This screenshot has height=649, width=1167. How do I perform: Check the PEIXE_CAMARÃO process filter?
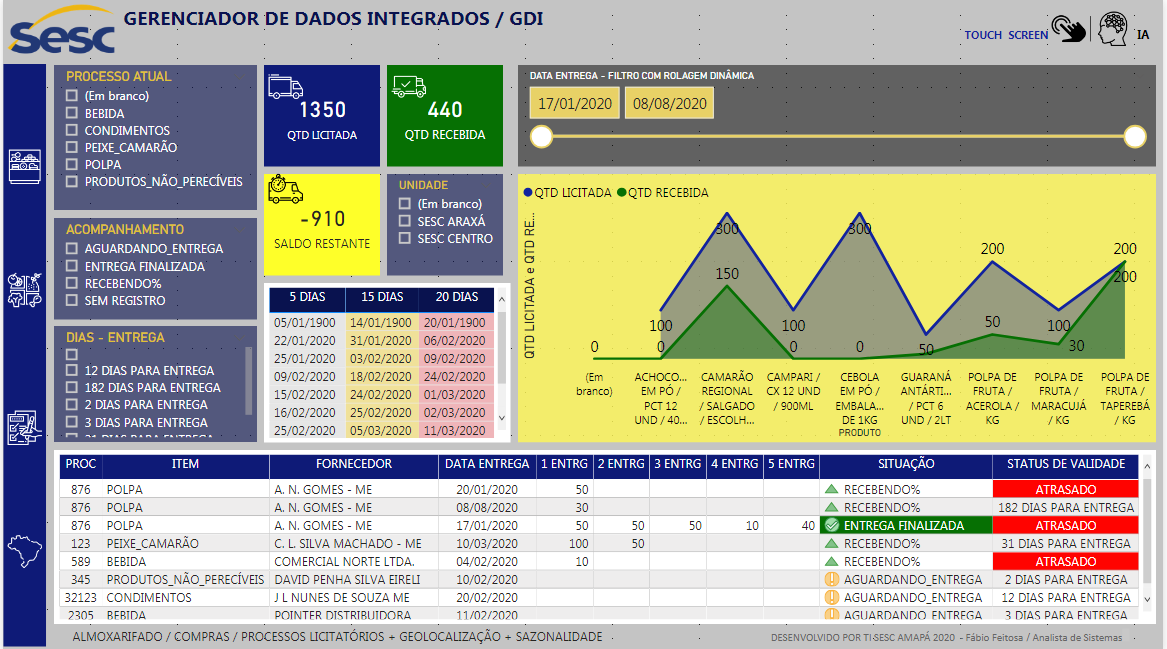coord(71,147)
